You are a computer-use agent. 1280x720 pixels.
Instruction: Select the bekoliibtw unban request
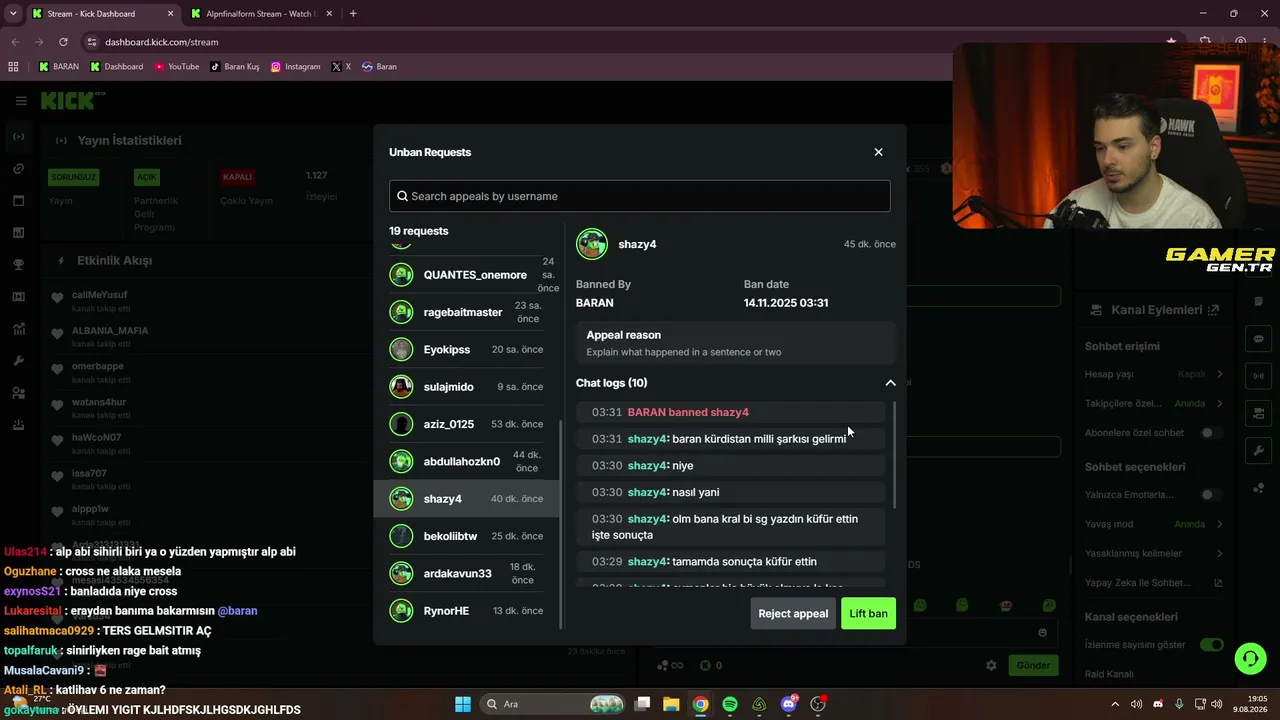pyautogui.click(x=468, y=536)
